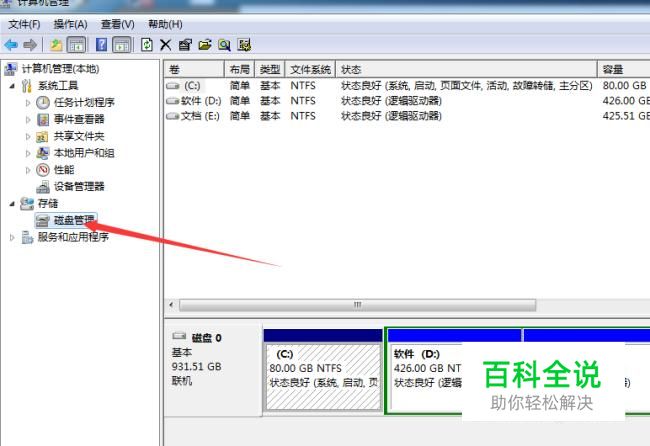Open the 帮助(H) menu
The image size is (650, 446).
(x=165, y=24)
